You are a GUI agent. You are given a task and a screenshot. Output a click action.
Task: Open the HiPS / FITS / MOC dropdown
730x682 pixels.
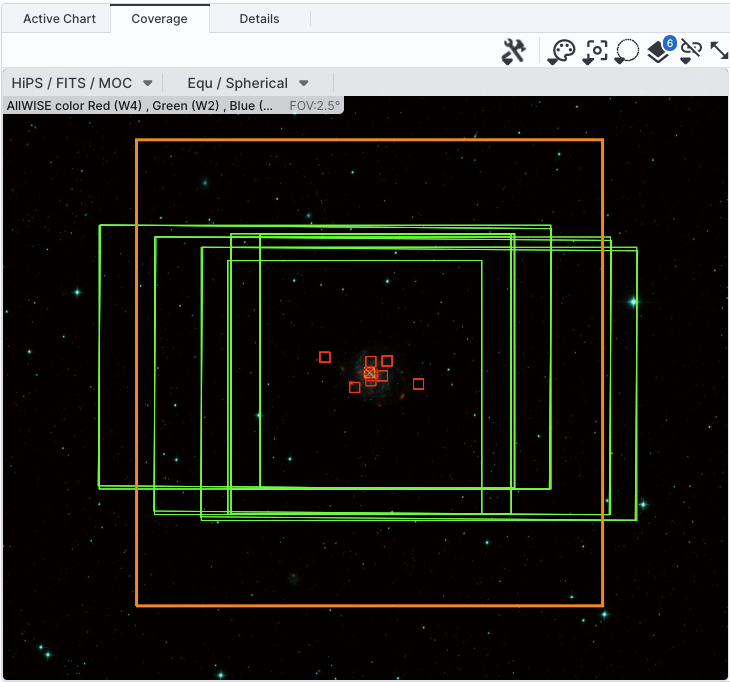click(x=82, y=83)
